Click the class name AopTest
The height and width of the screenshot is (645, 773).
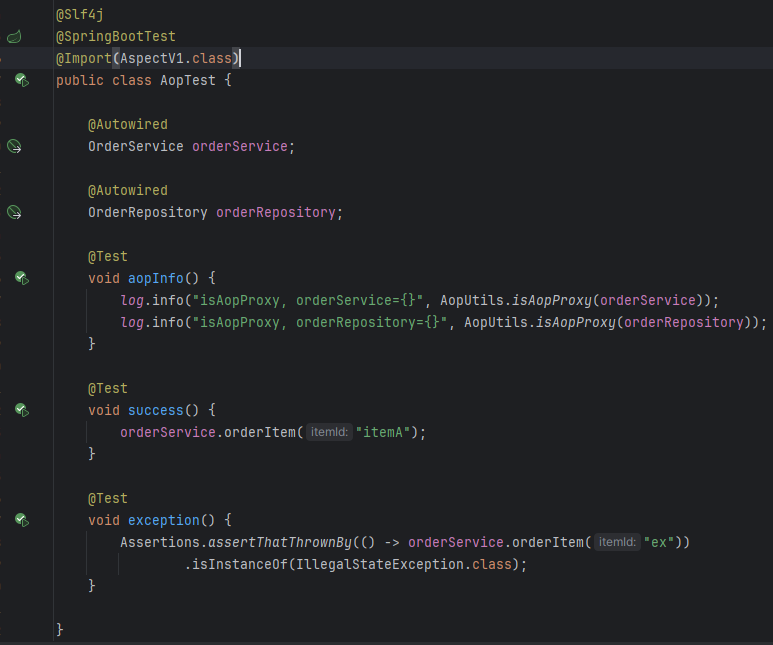(188, 80)
